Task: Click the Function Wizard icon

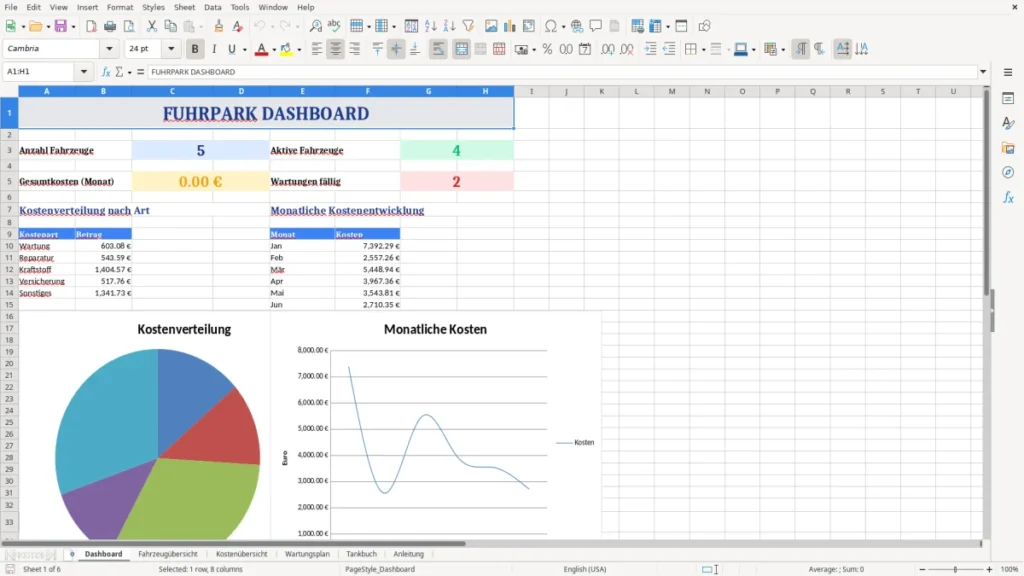Action: tap(106, 72)
